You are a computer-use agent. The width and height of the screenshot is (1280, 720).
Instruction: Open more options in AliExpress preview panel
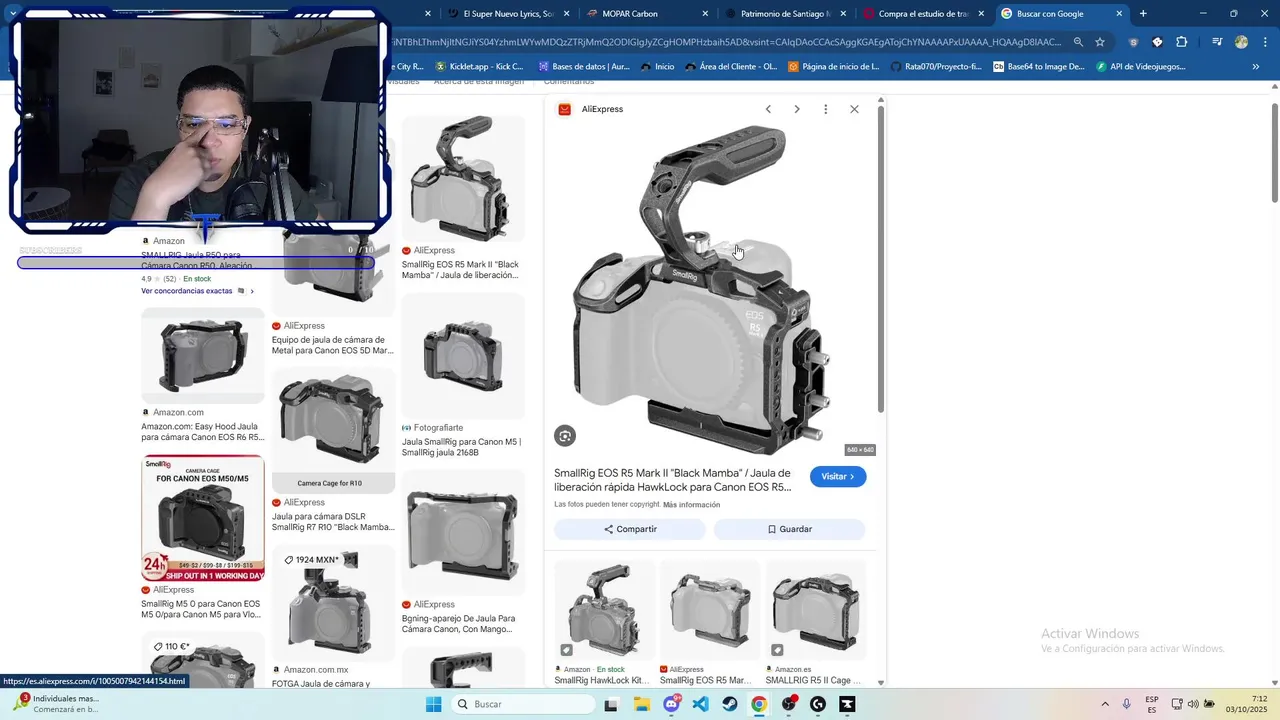(825, 109)
